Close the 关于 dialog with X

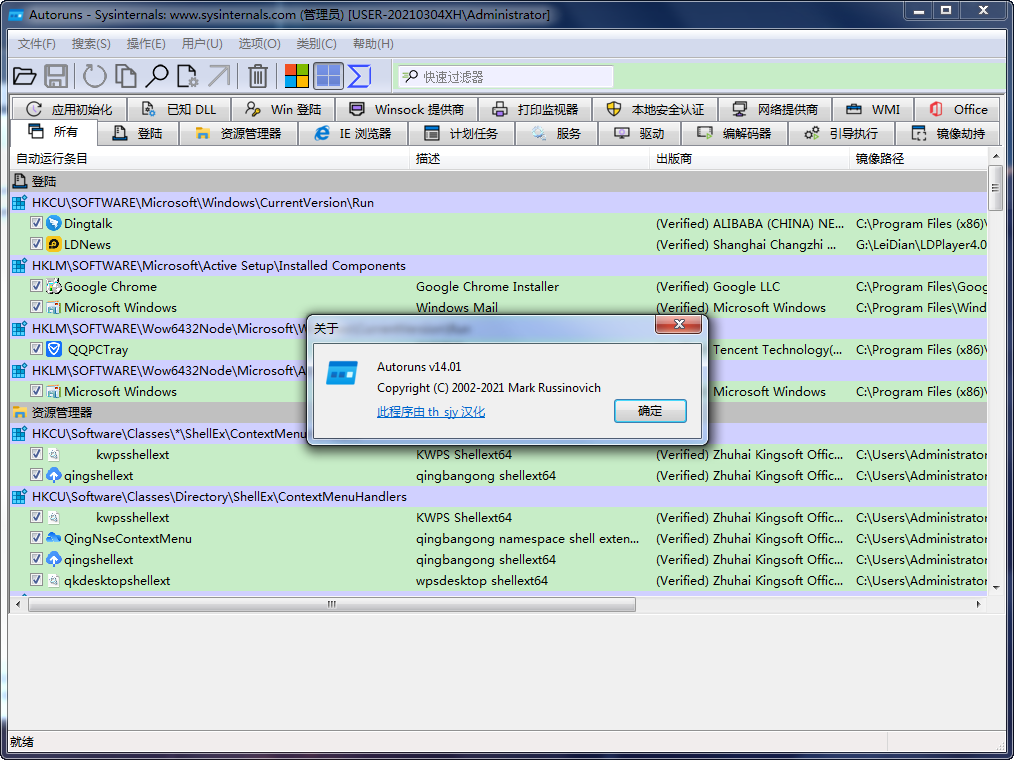pyautogui.click(x=678, y=324)
